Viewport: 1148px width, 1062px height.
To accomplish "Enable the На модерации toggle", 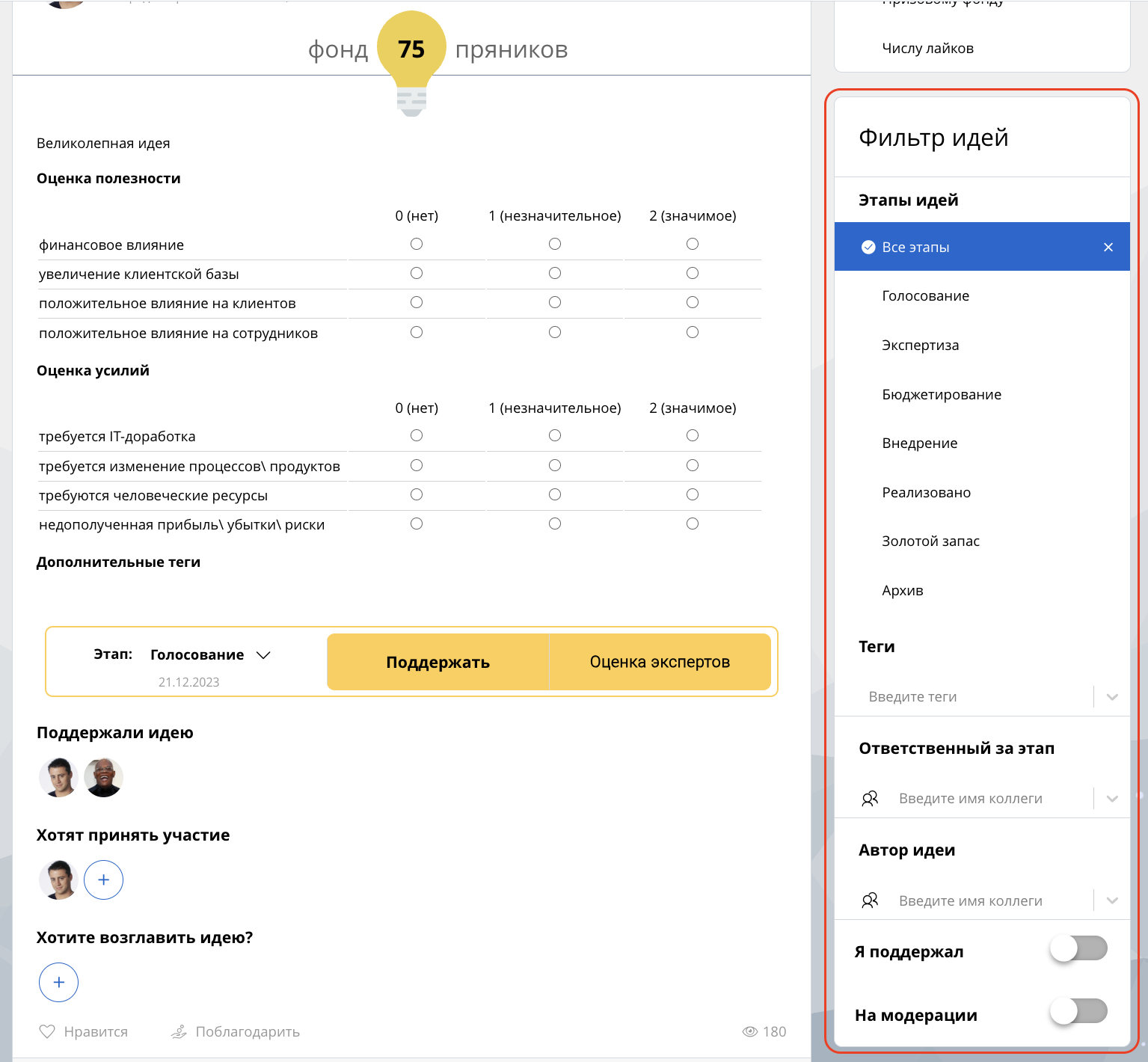I will tap(1078, 1011).
